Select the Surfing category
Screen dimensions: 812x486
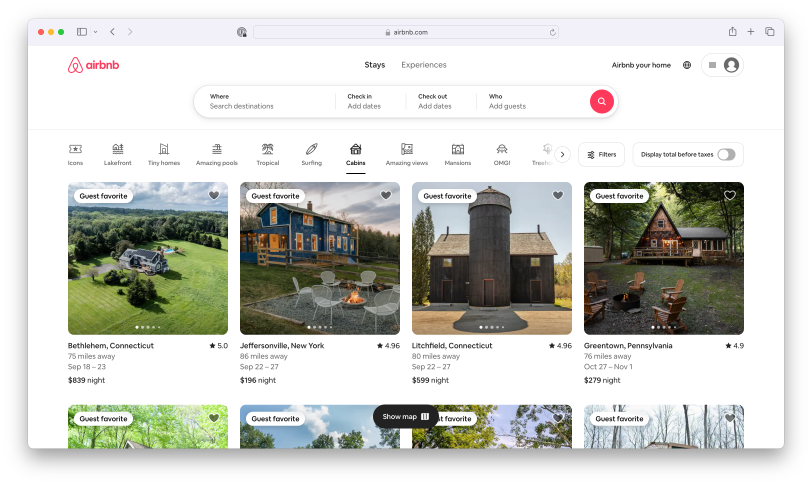311,154
